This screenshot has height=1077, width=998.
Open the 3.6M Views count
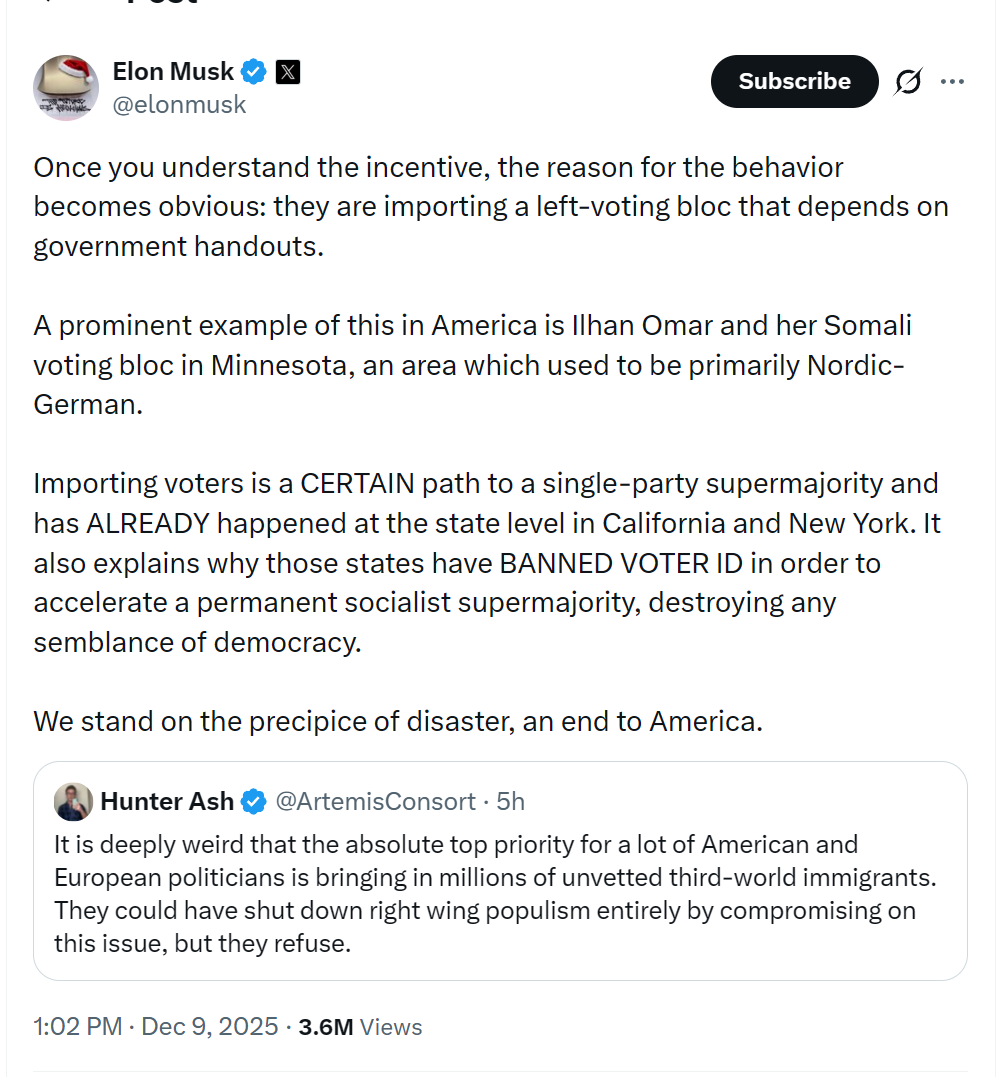[360, 1027]
